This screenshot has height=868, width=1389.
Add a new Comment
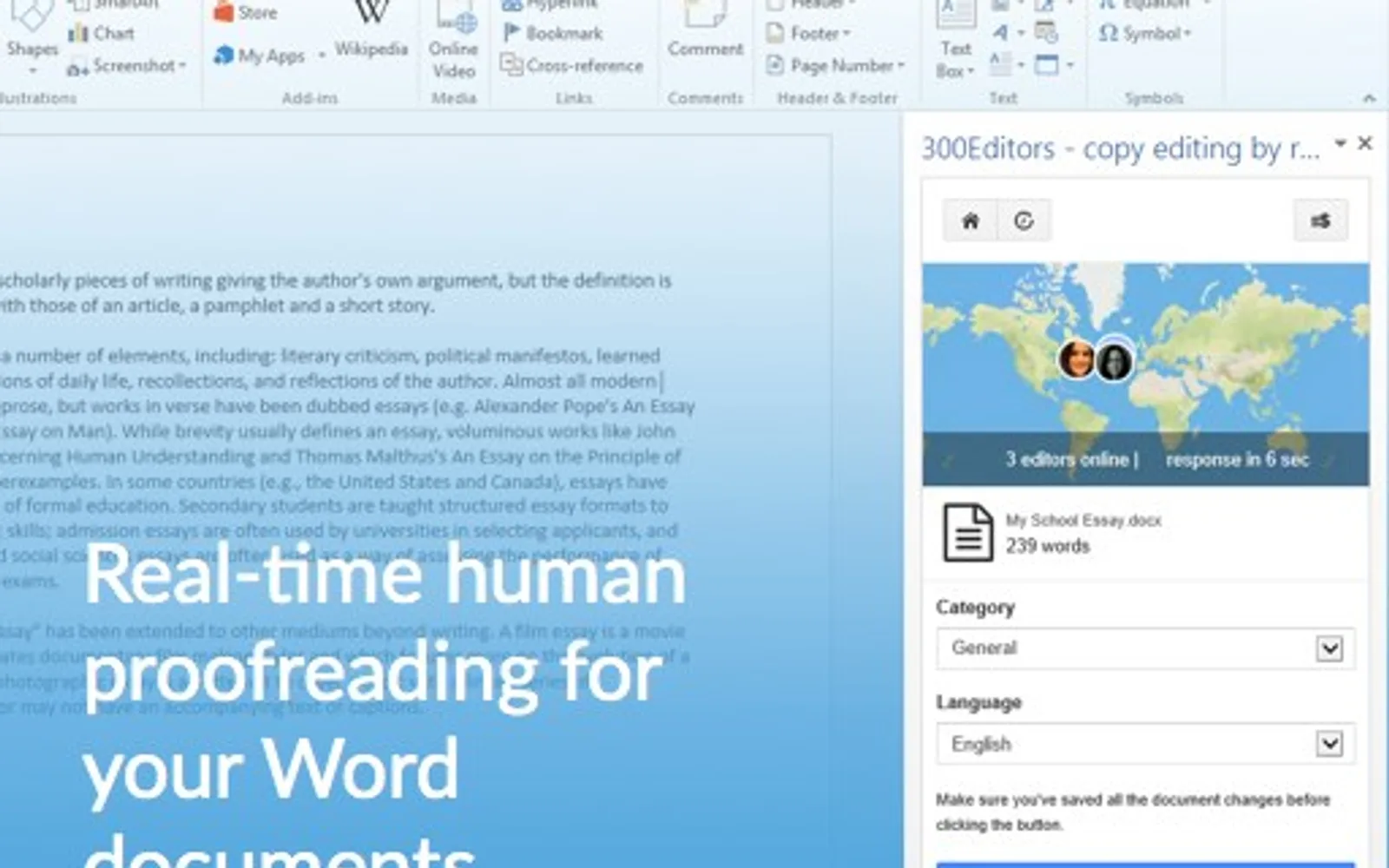click(x=705, y=30)
